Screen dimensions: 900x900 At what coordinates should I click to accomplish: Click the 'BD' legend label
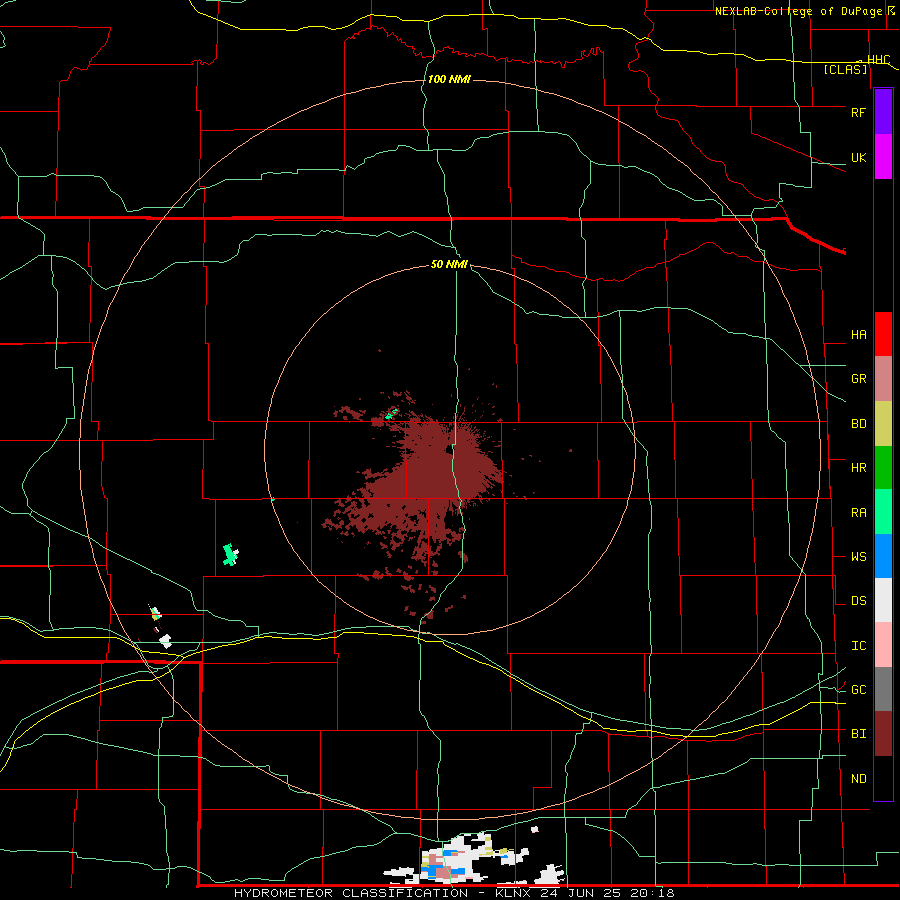pyautogui.click(x=858, y=424)
